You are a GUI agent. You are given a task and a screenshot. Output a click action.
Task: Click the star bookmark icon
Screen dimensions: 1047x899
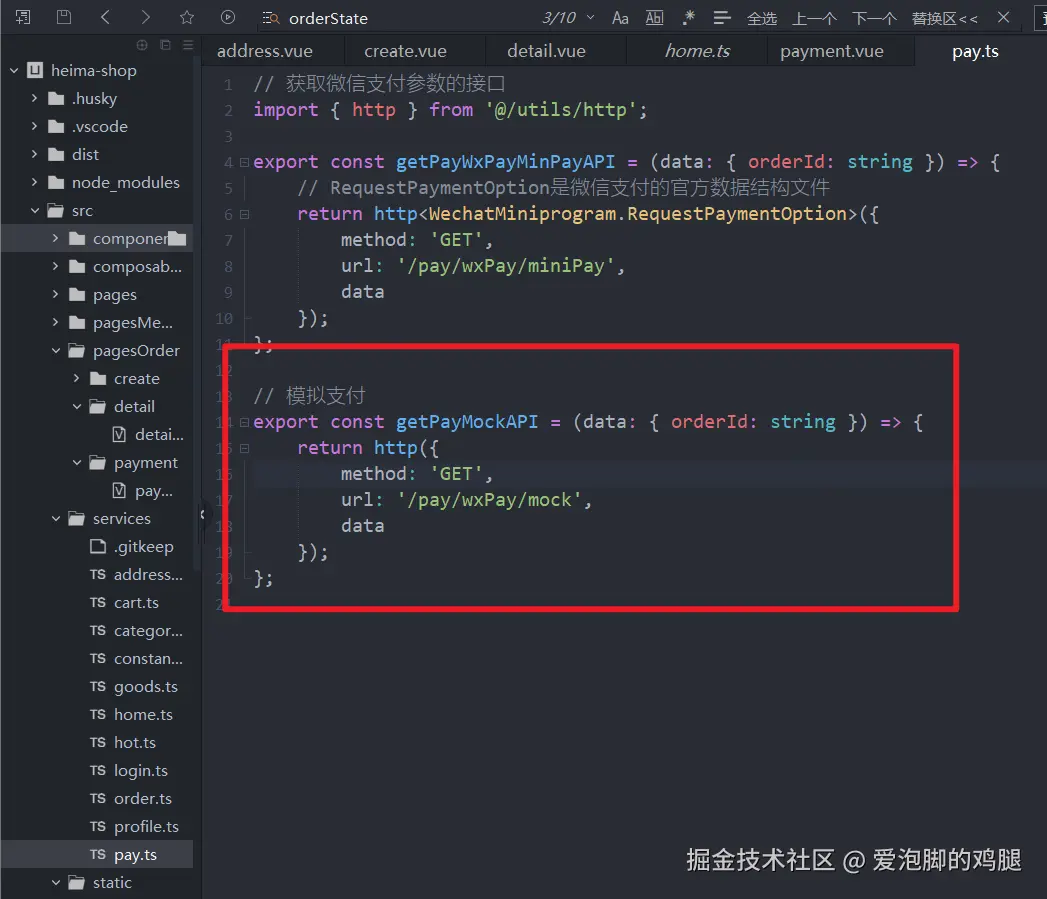[187, 17]
